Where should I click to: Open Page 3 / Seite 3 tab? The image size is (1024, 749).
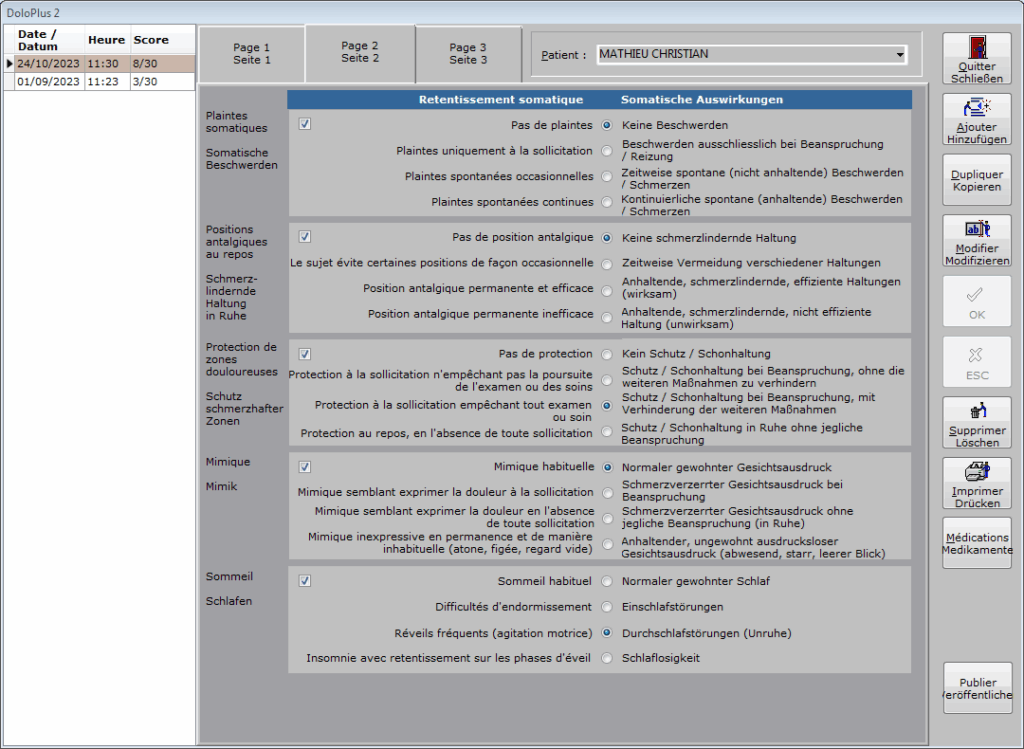(468, 53)
